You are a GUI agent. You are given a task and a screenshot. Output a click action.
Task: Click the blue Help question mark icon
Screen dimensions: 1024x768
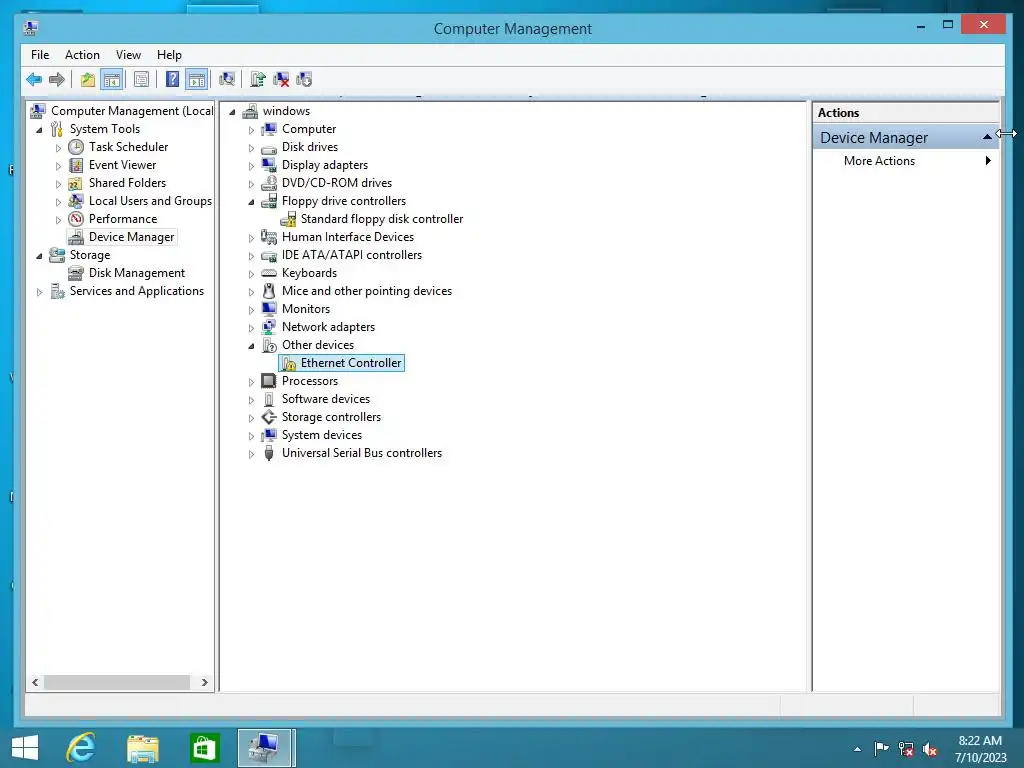[172, 80]
